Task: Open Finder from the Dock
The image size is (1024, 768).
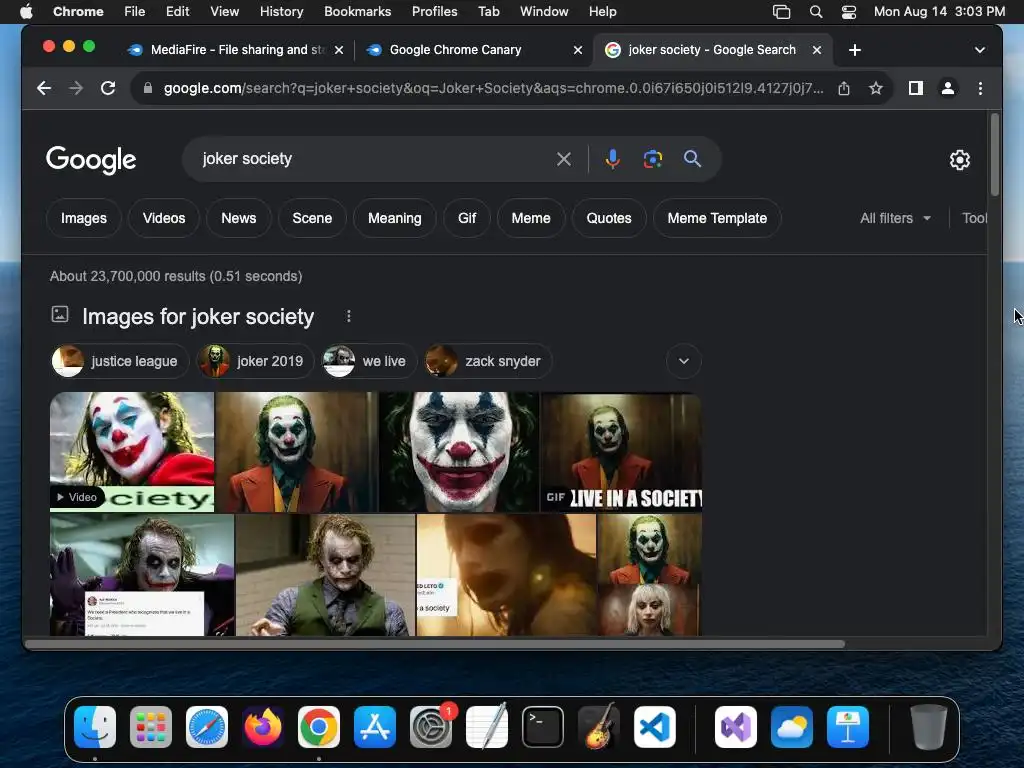Action: 95,727
